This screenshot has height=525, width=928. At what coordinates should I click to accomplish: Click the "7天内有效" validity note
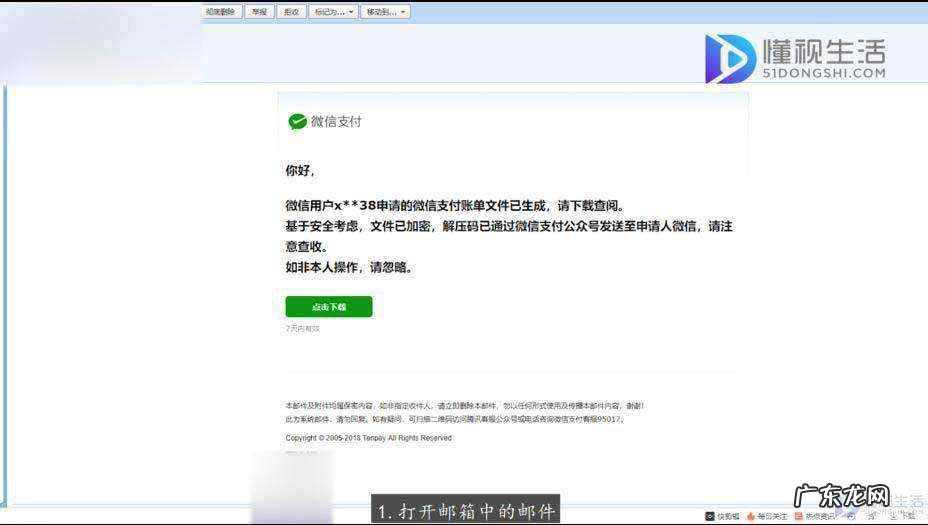pyautogui.click(x=302, y=328)
